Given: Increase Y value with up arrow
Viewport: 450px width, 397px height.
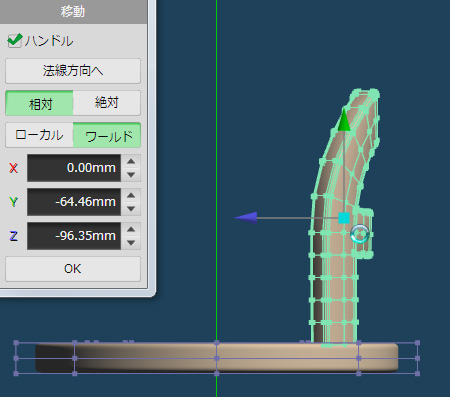Looking at the screenshot, I should [131, 195].
